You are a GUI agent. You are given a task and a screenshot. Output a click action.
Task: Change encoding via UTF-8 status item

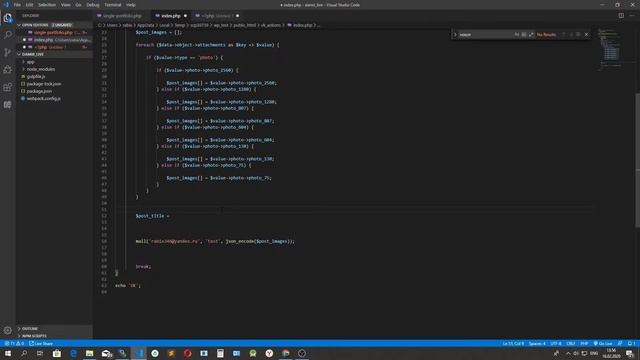click(556, 344)
